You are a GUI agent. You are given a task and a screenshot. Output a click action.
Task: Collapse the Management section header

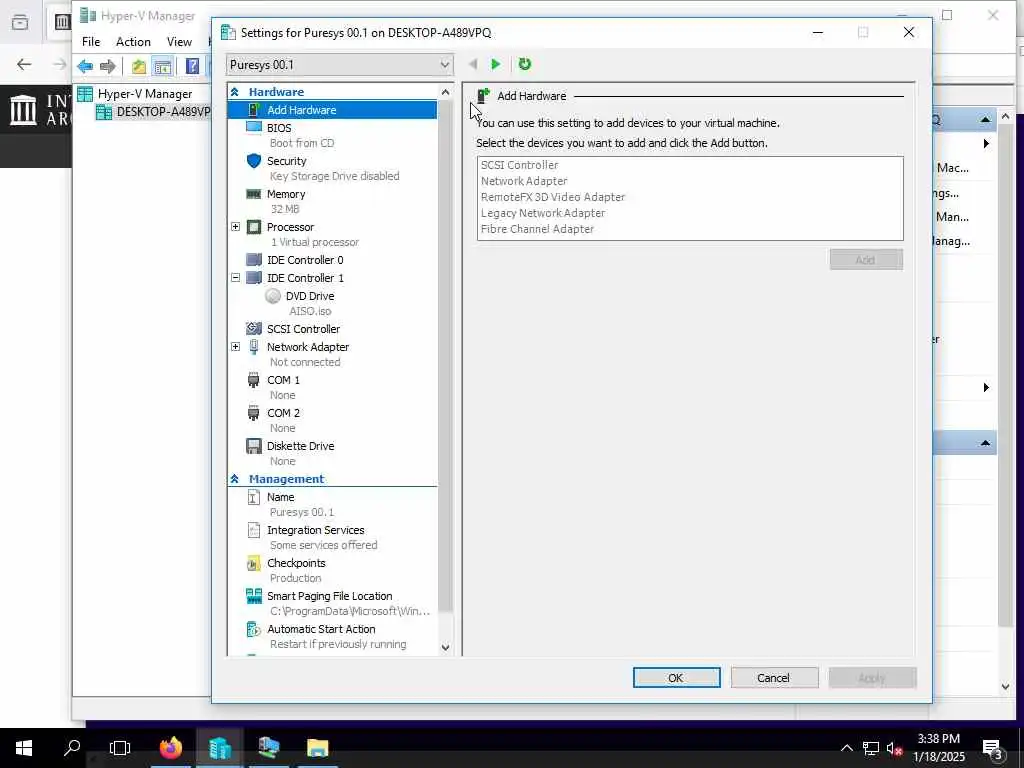click(234, 479)
